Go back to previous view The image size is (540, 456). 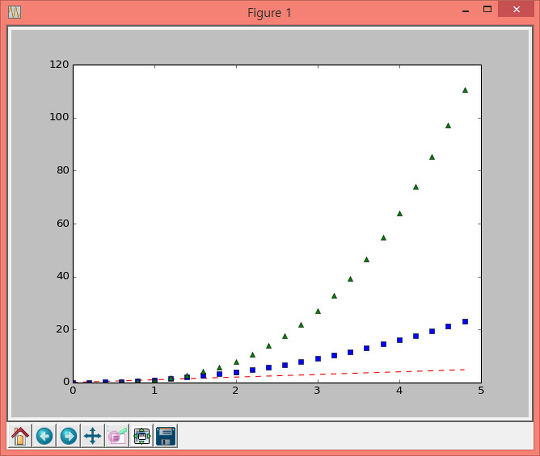click(44, 436)
